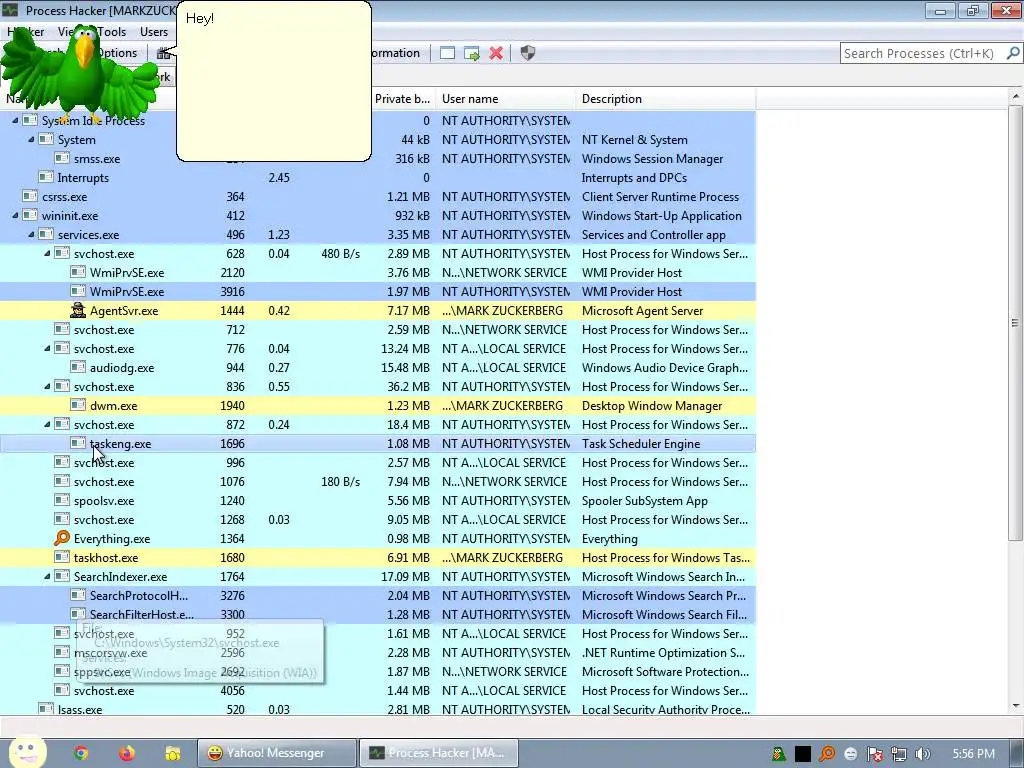This screenshot has width=1024, height=768.
Task: Sort by the Private bytes column header
Action: pos(402,99)
